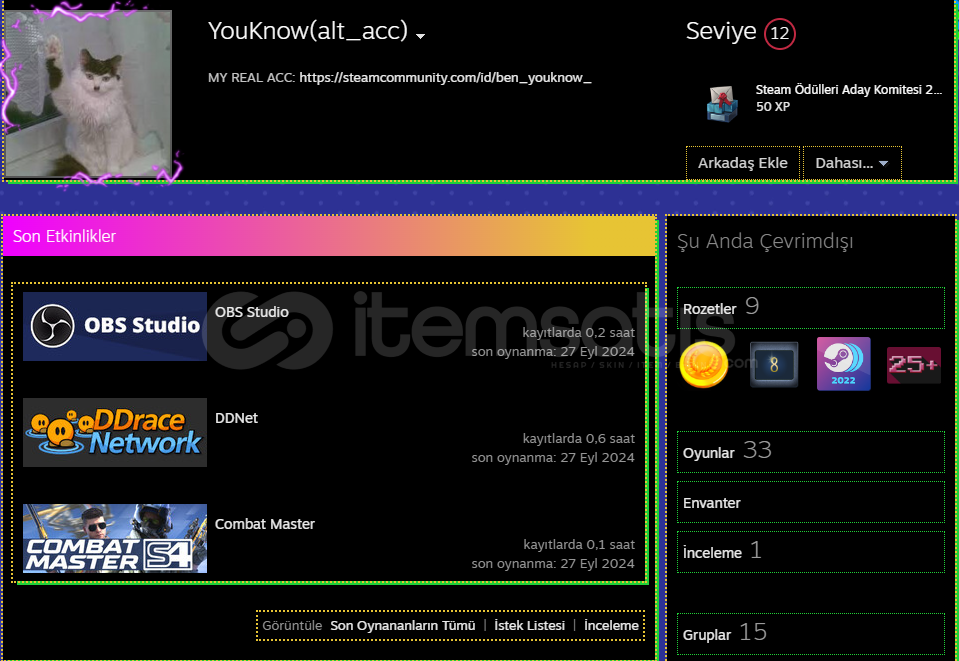Click the Seviye 12 level badge
The height and width of the screenshot is (661, 959).
pyautogui.click(x=779, y=33)
